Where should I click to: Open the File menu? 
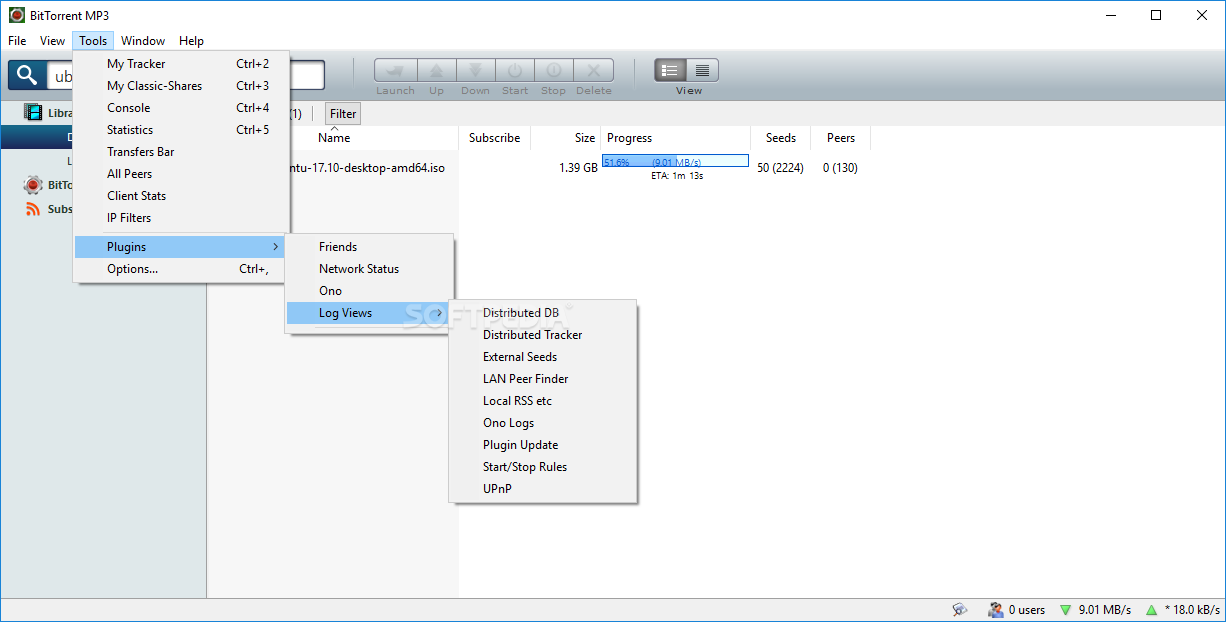coord(17,41)
